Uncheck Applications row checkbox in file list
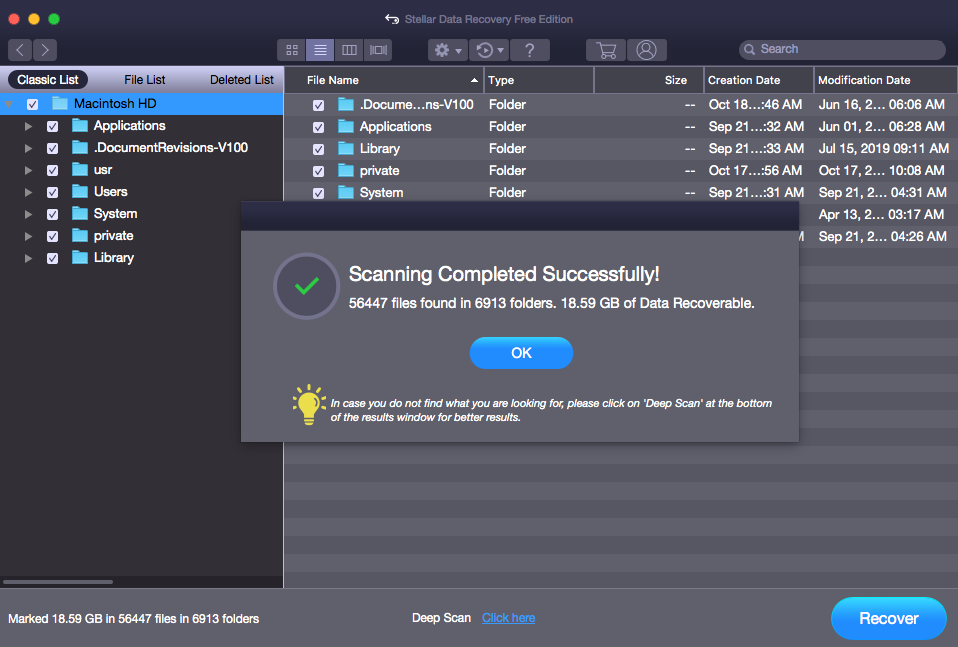 (318, 127)
